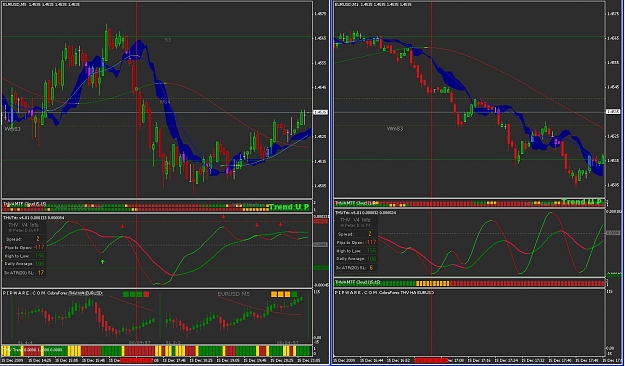Screen dimensions: 625x366
Task: Click the green up arrow signal on left THVTrix
Action: (103, 262)
